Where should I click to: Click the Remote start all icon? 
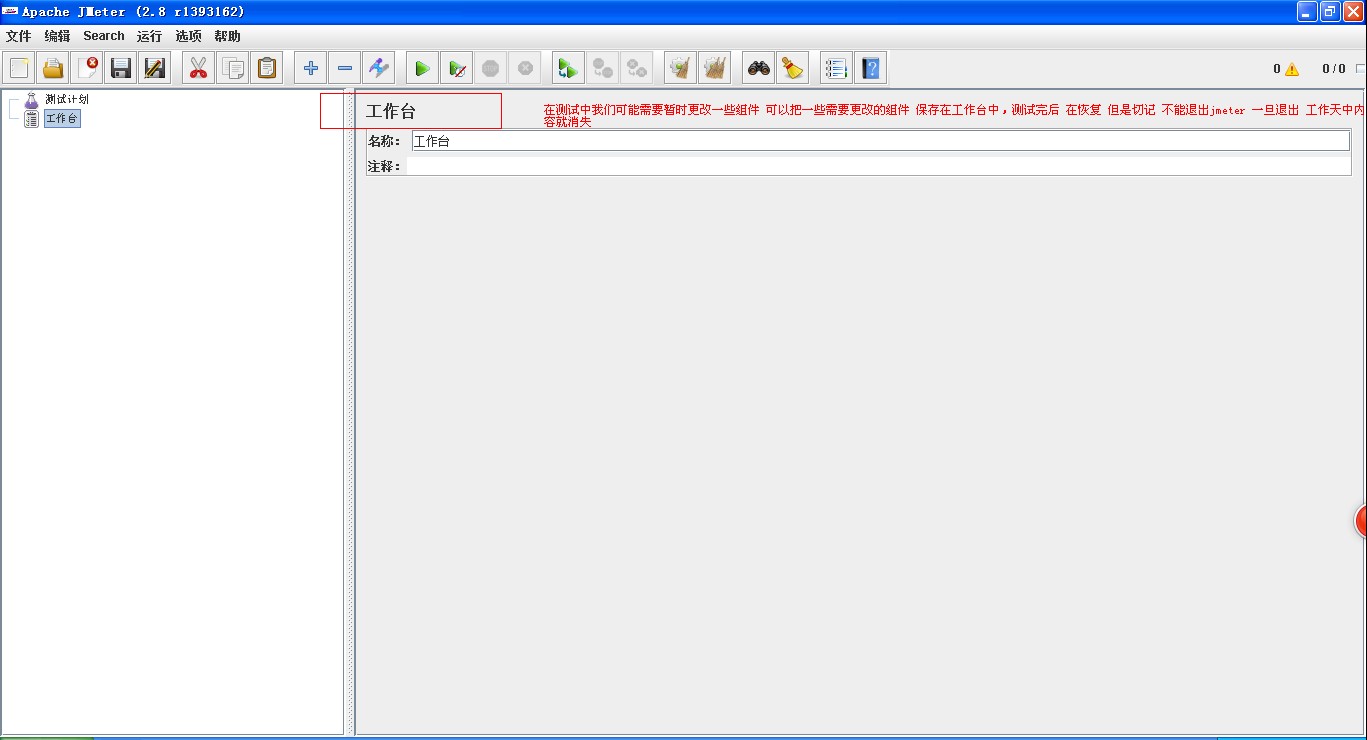[x=568, y=68]
